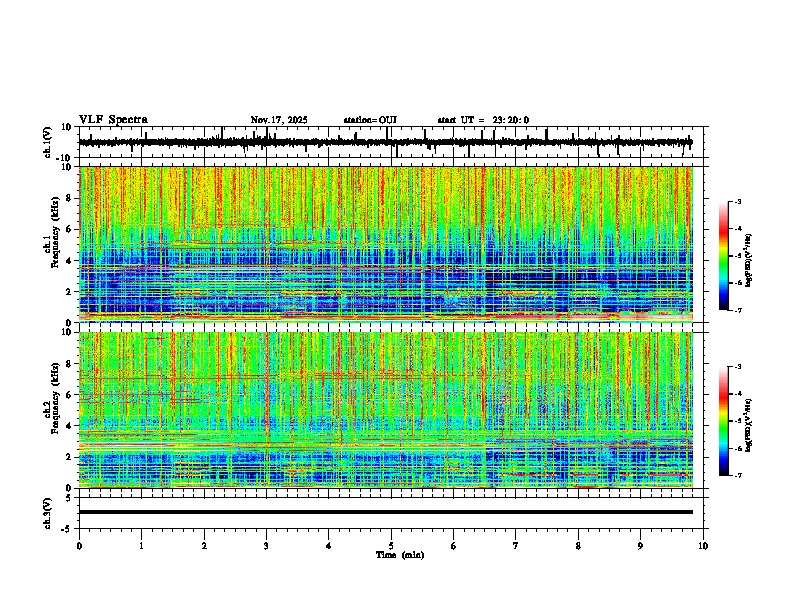Click the ch.2 spectrogram panel
792x612 pixels.
[386, 410]
